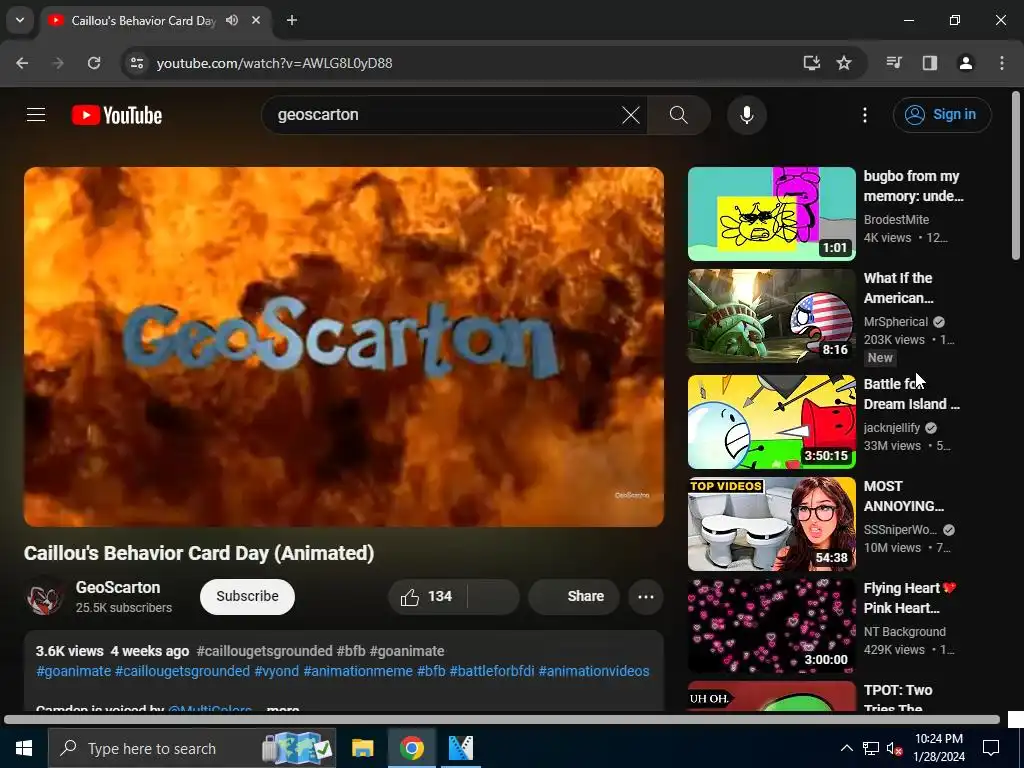Click the page vertical scrollbar
Screen dimensions: 1024x768
(x=1016, y=175)
